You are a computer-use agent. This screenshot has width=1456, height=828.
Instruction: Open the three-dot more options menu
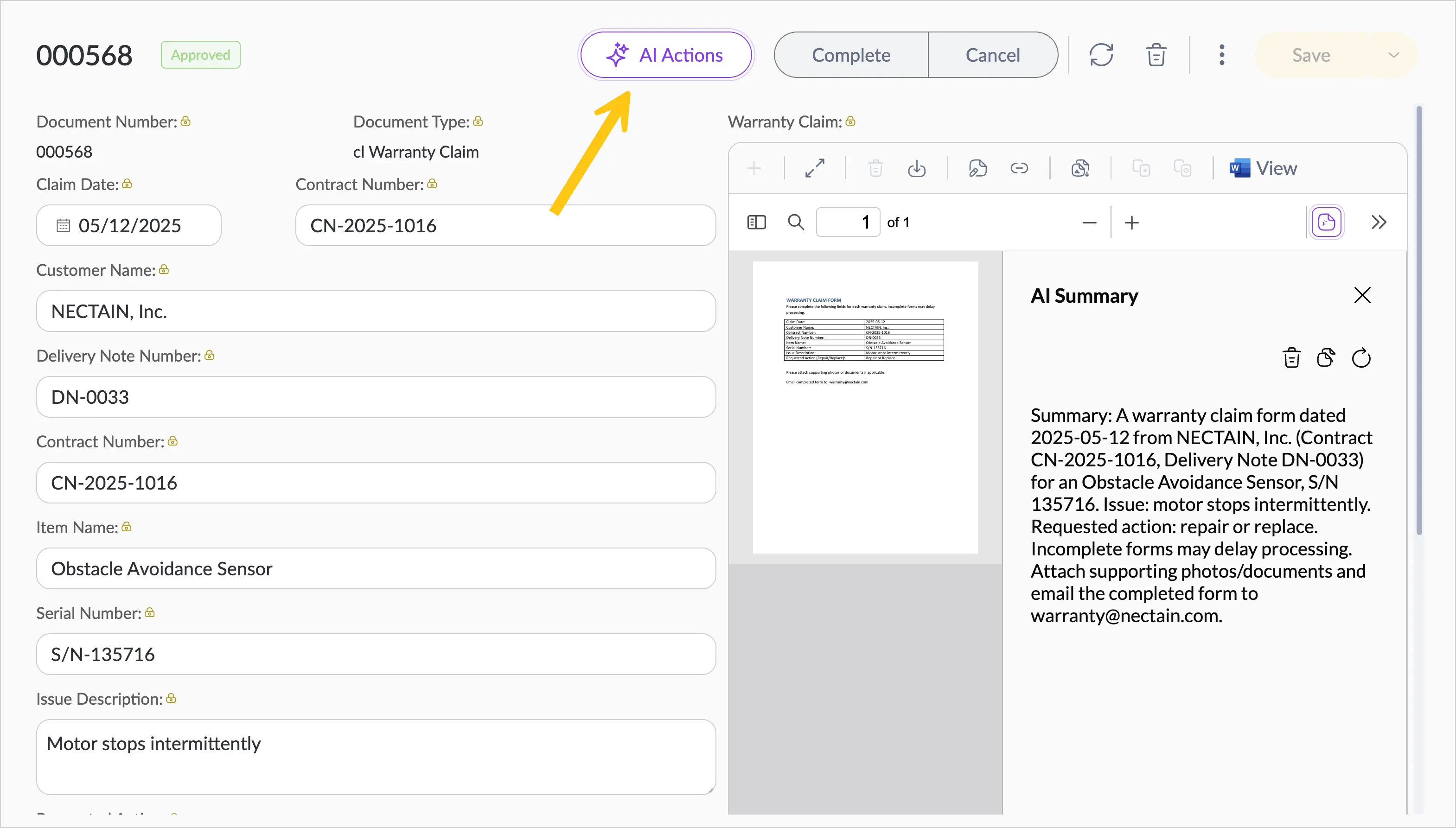click(1222, 55)
